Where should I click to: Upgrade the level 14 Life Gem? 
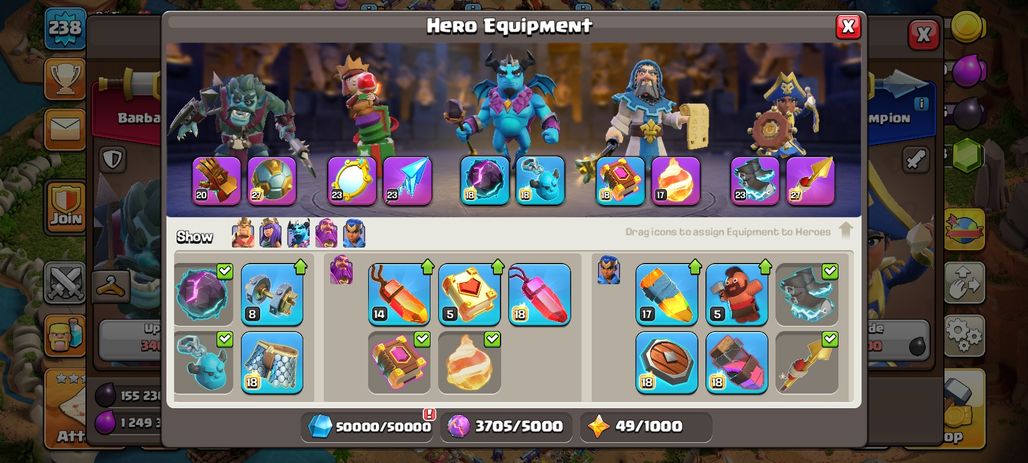point(399,294)
